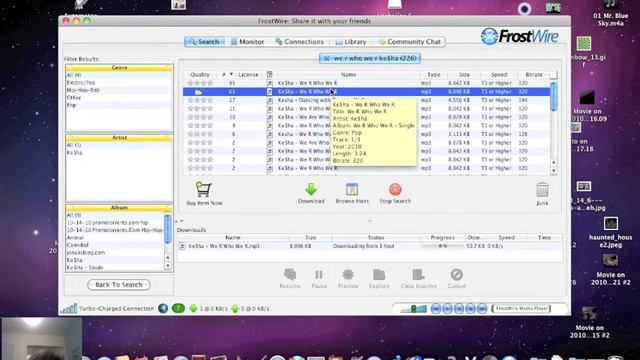Click the Cancel download icon
Screen dimensions: 640x360
point(456,275)
